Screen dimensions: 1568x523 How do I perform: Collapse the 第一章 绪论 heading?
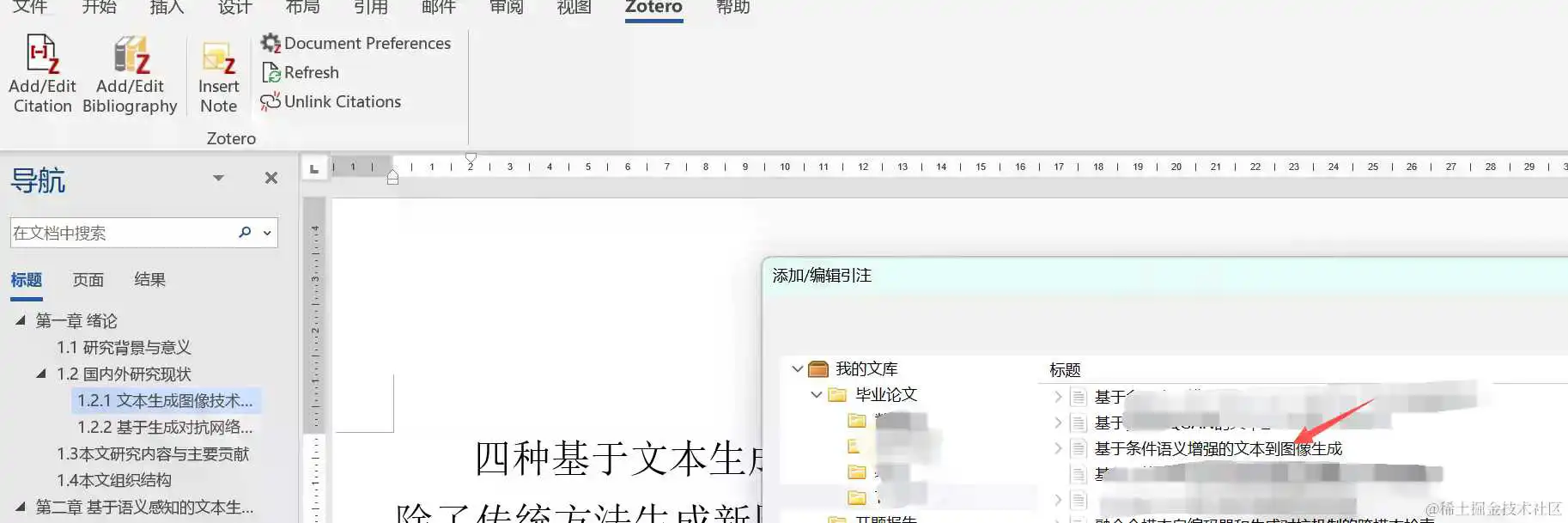point(21,320)
